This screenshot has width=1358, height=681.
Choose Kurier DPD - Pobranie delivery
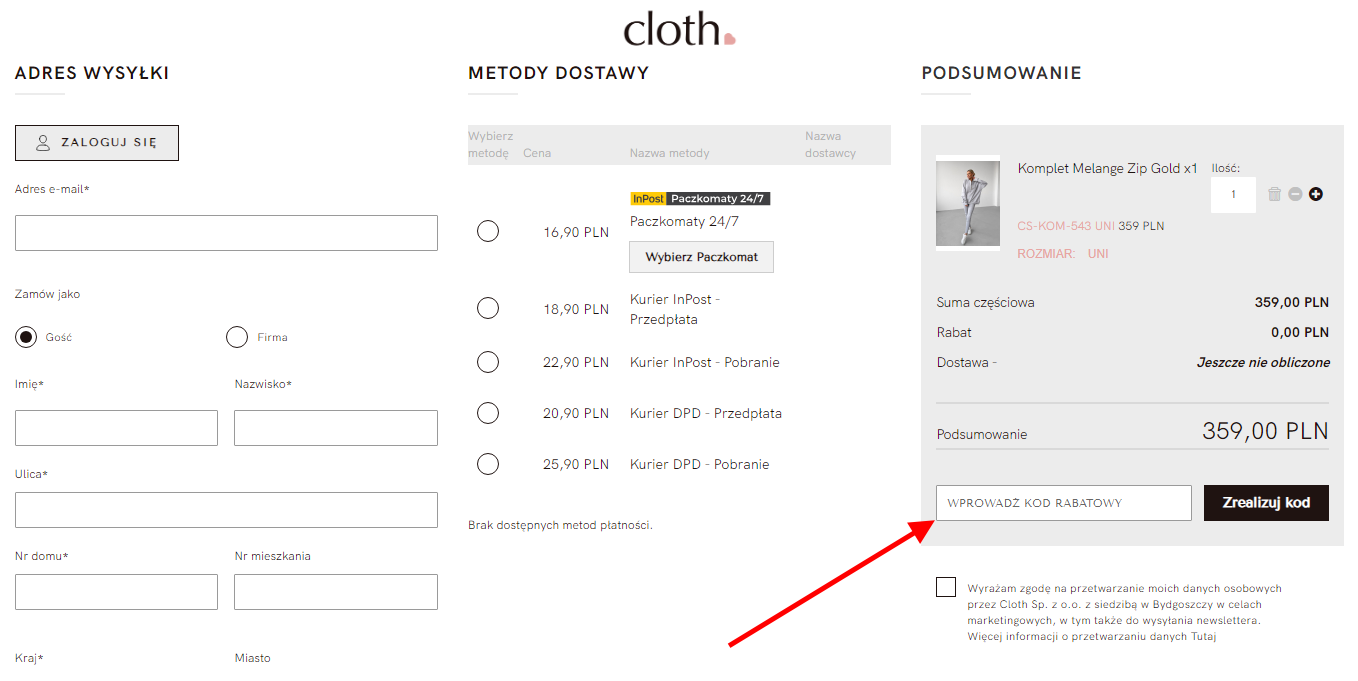(488, 464)
